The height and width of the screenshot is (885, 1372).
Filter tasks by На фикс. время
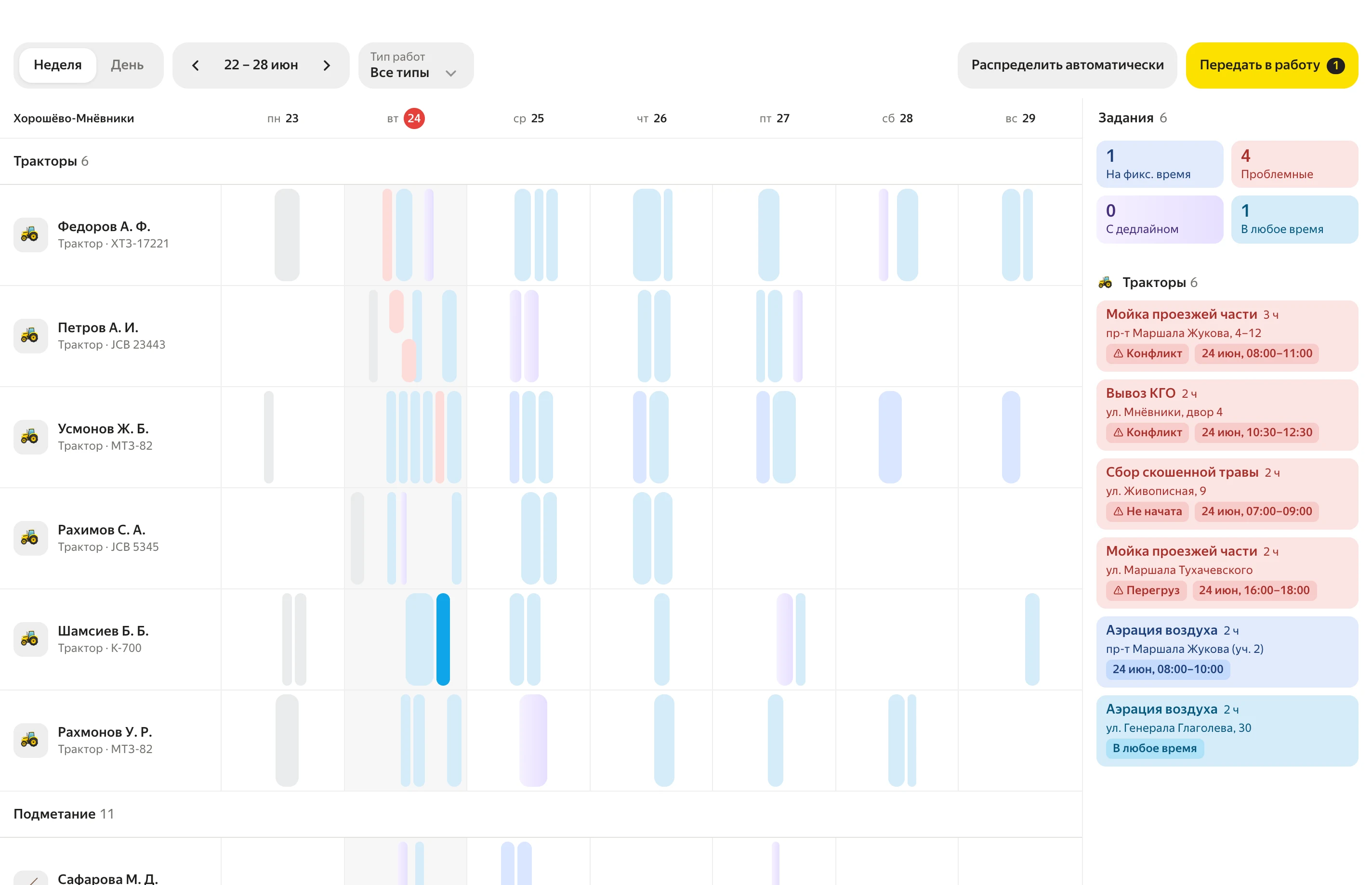1160,164
